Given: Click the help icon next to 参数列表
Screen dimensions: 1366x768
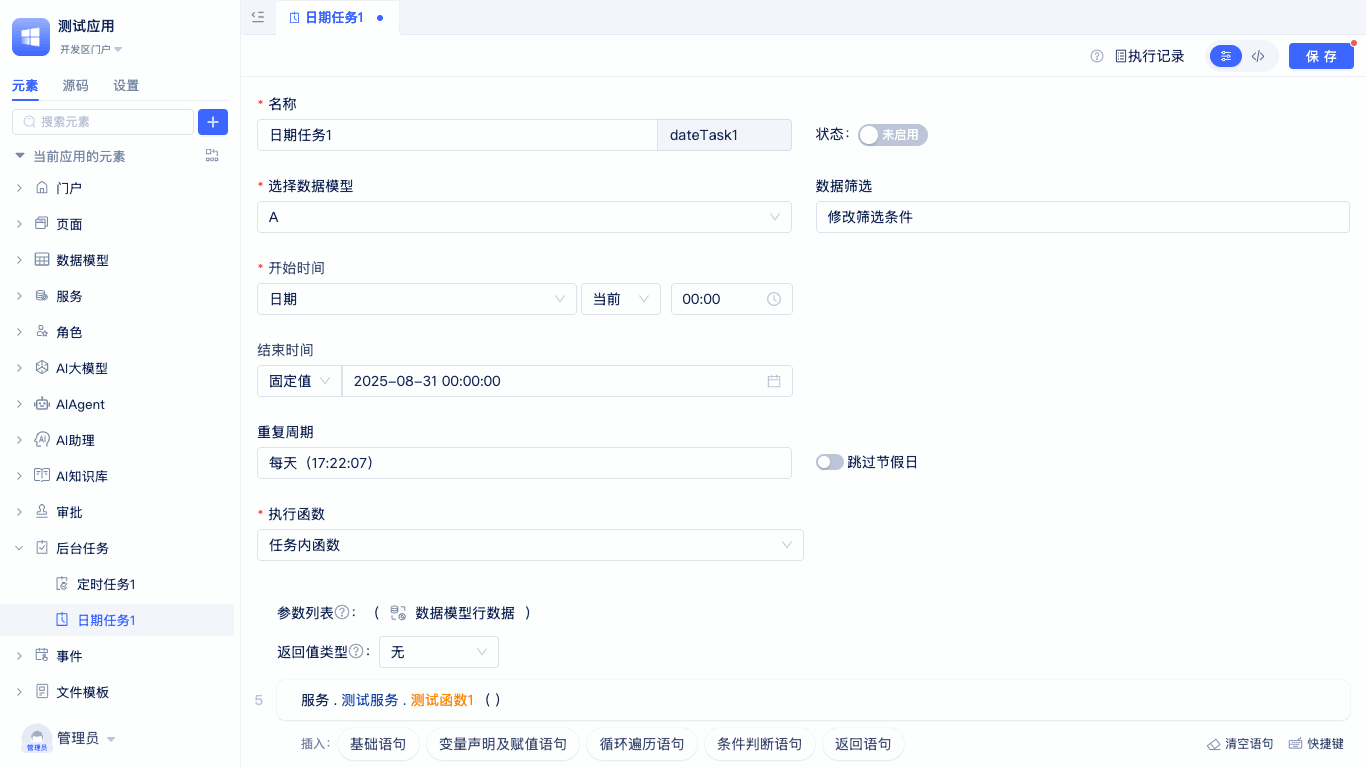Looking at the screenshot, I should click(342, 612).
